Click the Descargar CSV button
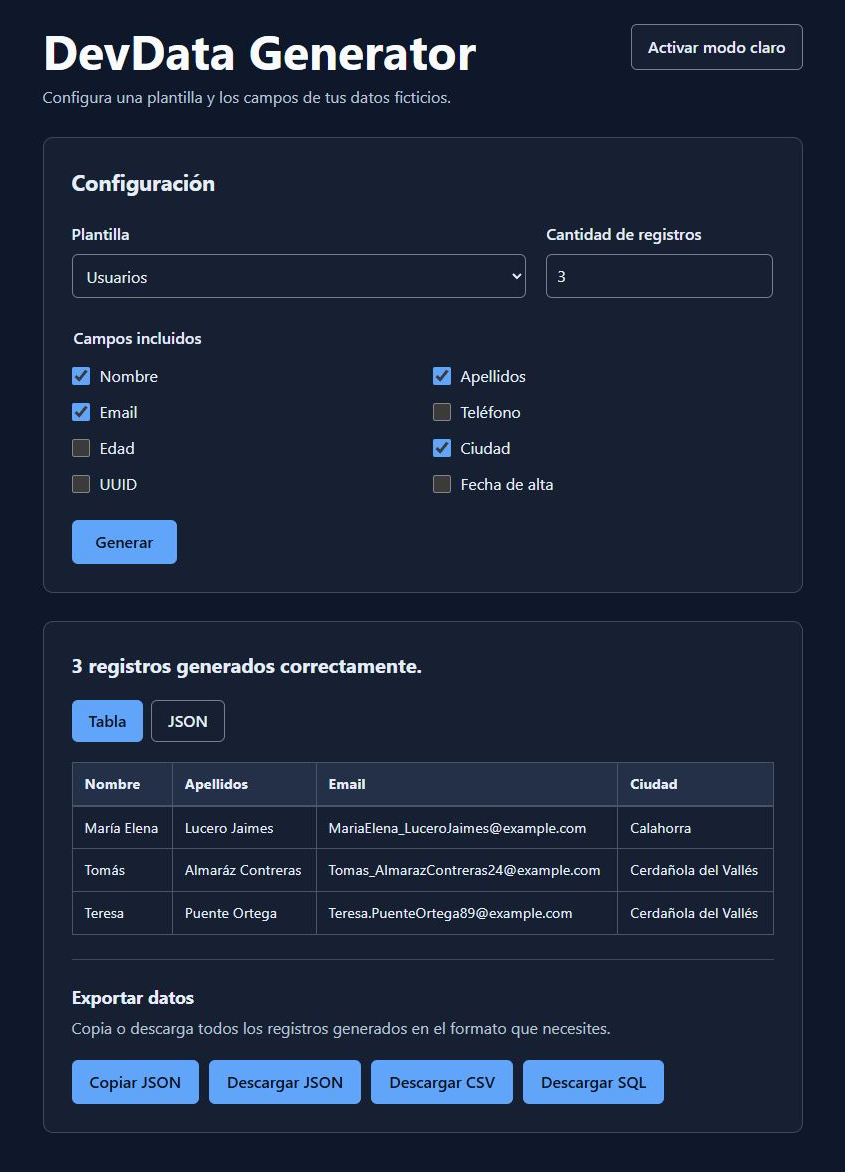 (x=442, y=1082)
